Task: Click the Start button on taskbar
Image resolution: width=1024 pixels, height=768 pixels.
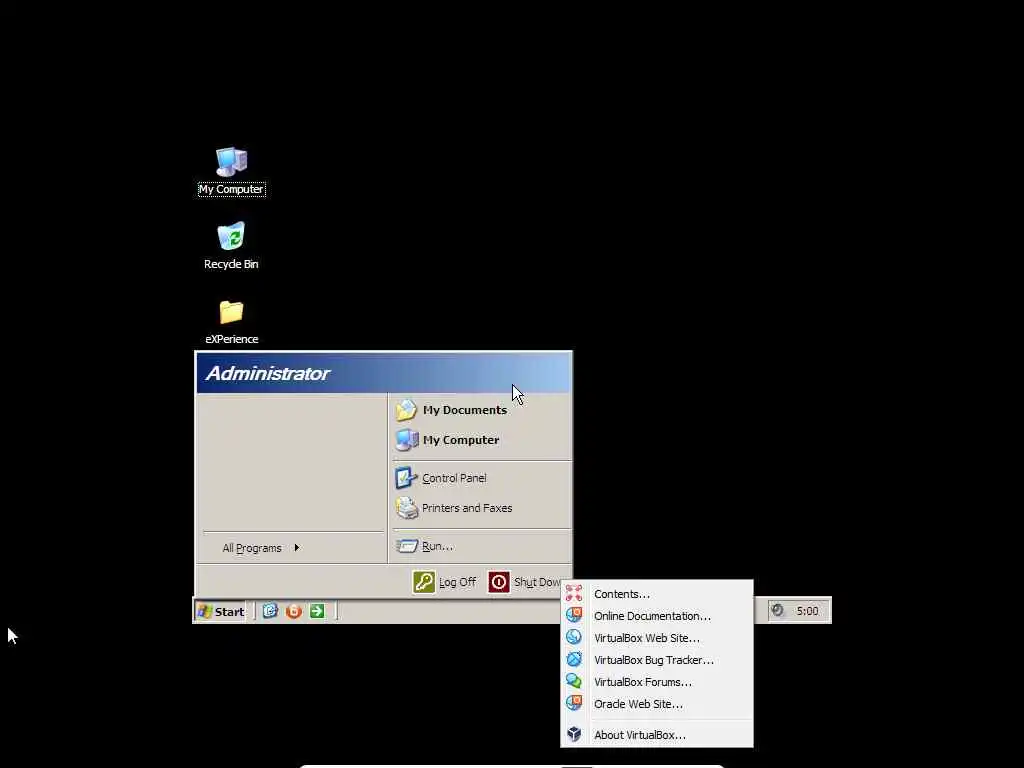Action: point(221,611)
